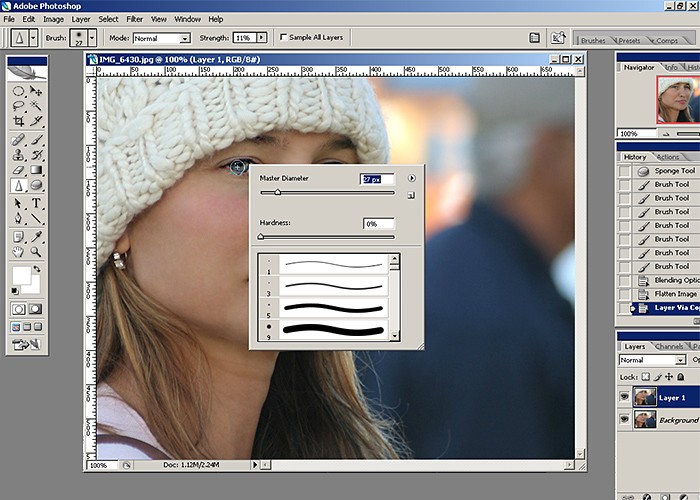Open brush picker dropdown arrow
Screen dimensions: 700x500
click(x=92, y=38)
